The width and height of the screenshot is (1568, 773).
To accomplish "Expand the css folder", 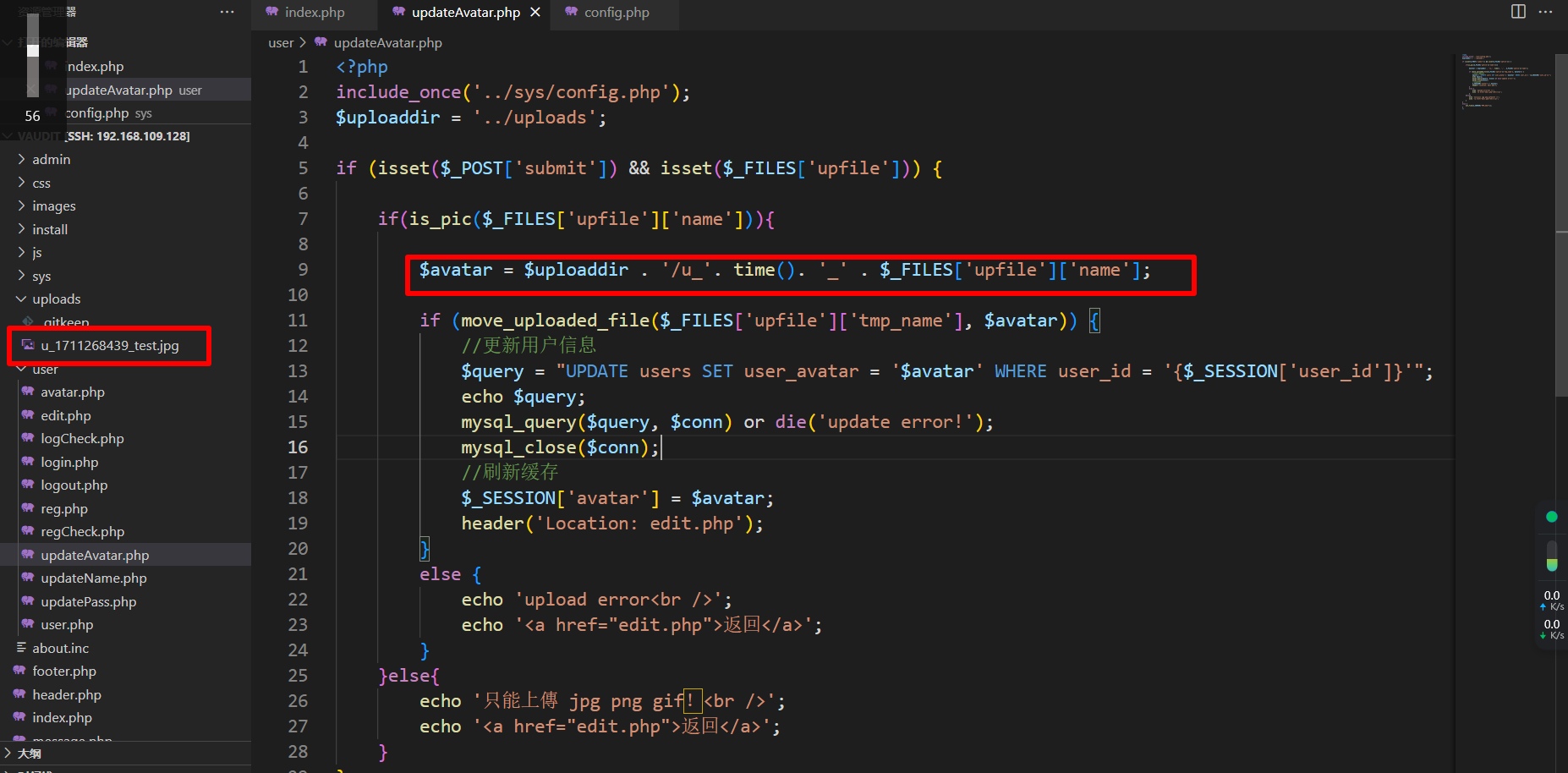I will point(125,183).
